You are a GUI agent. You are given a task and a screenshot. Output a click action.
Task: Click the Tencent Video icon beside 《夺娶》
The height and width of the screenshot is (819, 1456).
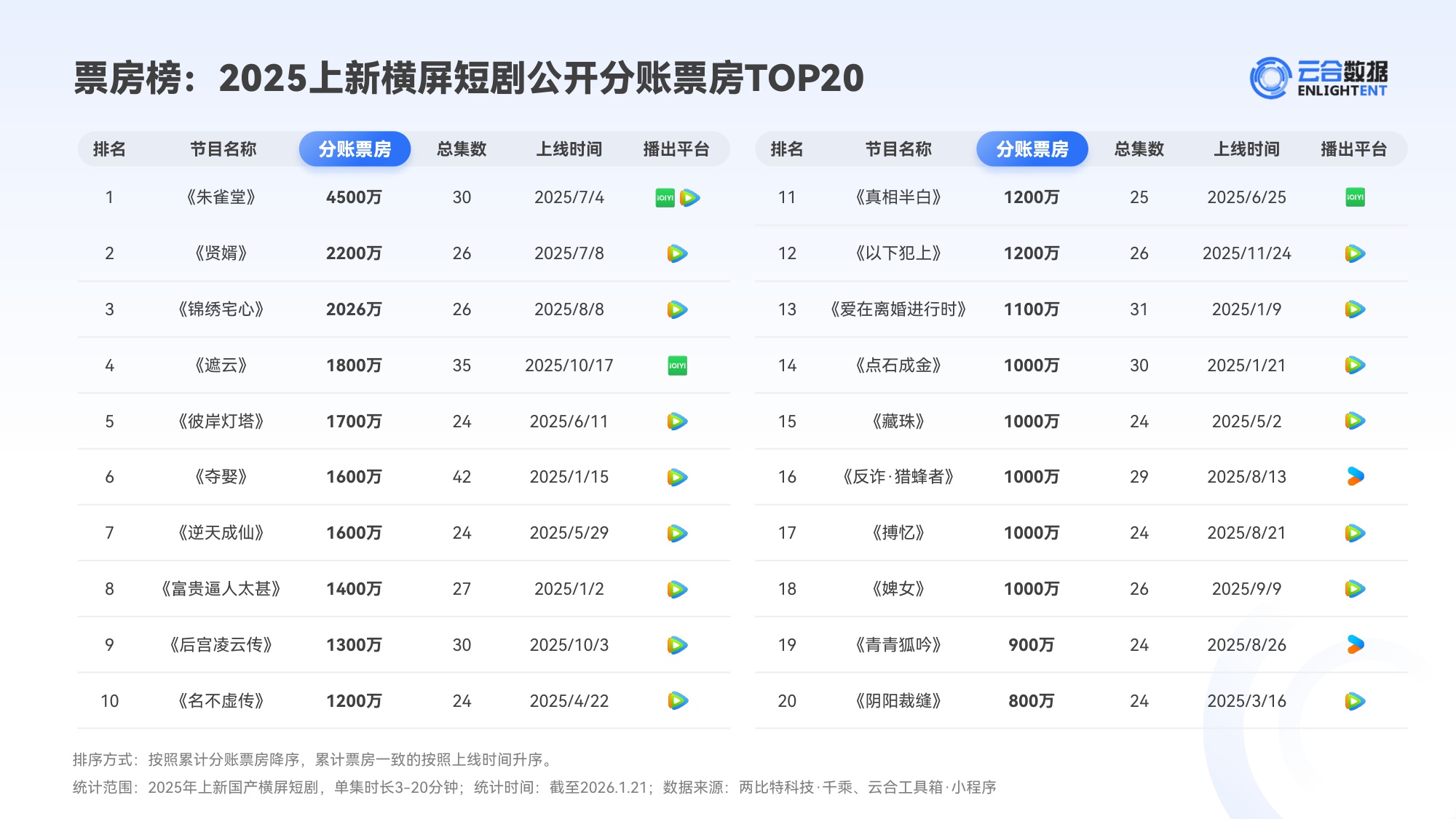676,477
